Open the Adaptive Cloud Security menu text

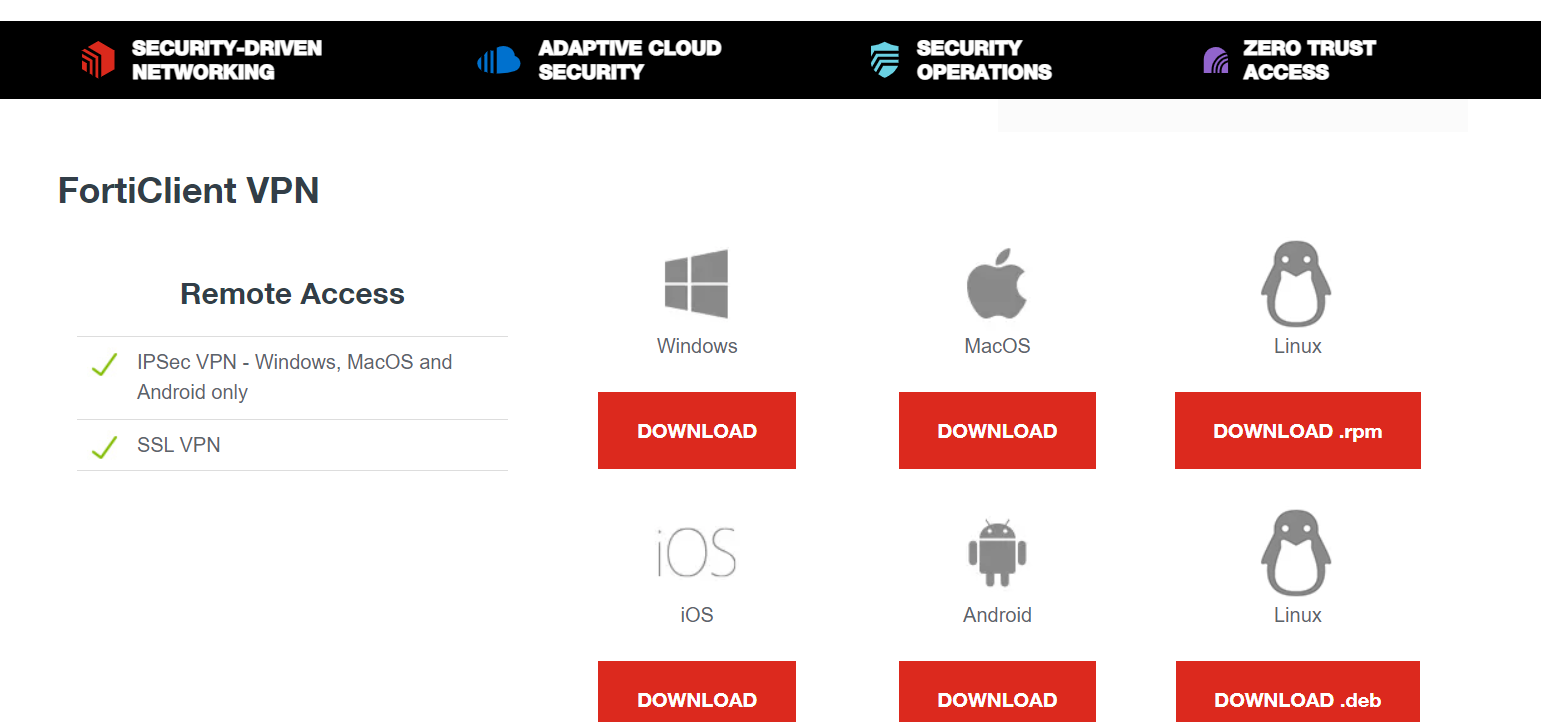pos(629,60)
